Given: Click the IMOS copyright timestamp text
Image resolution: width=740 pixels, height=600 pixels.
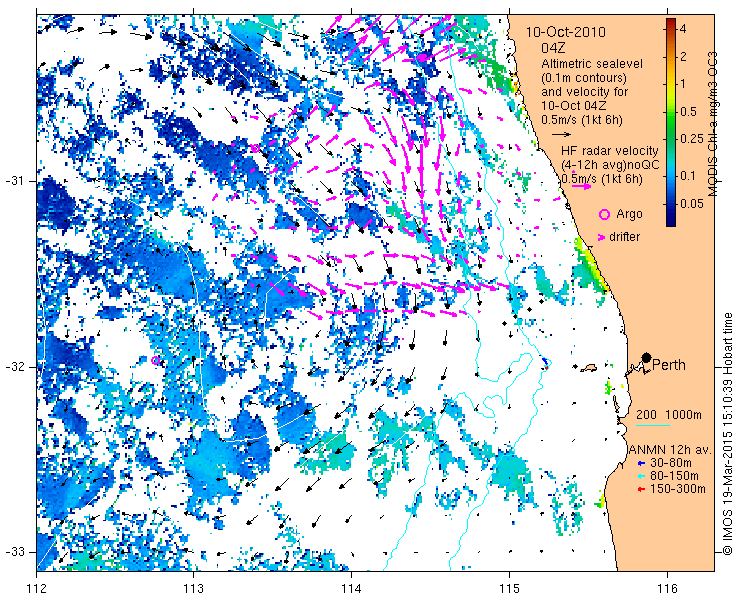Looking at the screenshot, I should 727,434.
